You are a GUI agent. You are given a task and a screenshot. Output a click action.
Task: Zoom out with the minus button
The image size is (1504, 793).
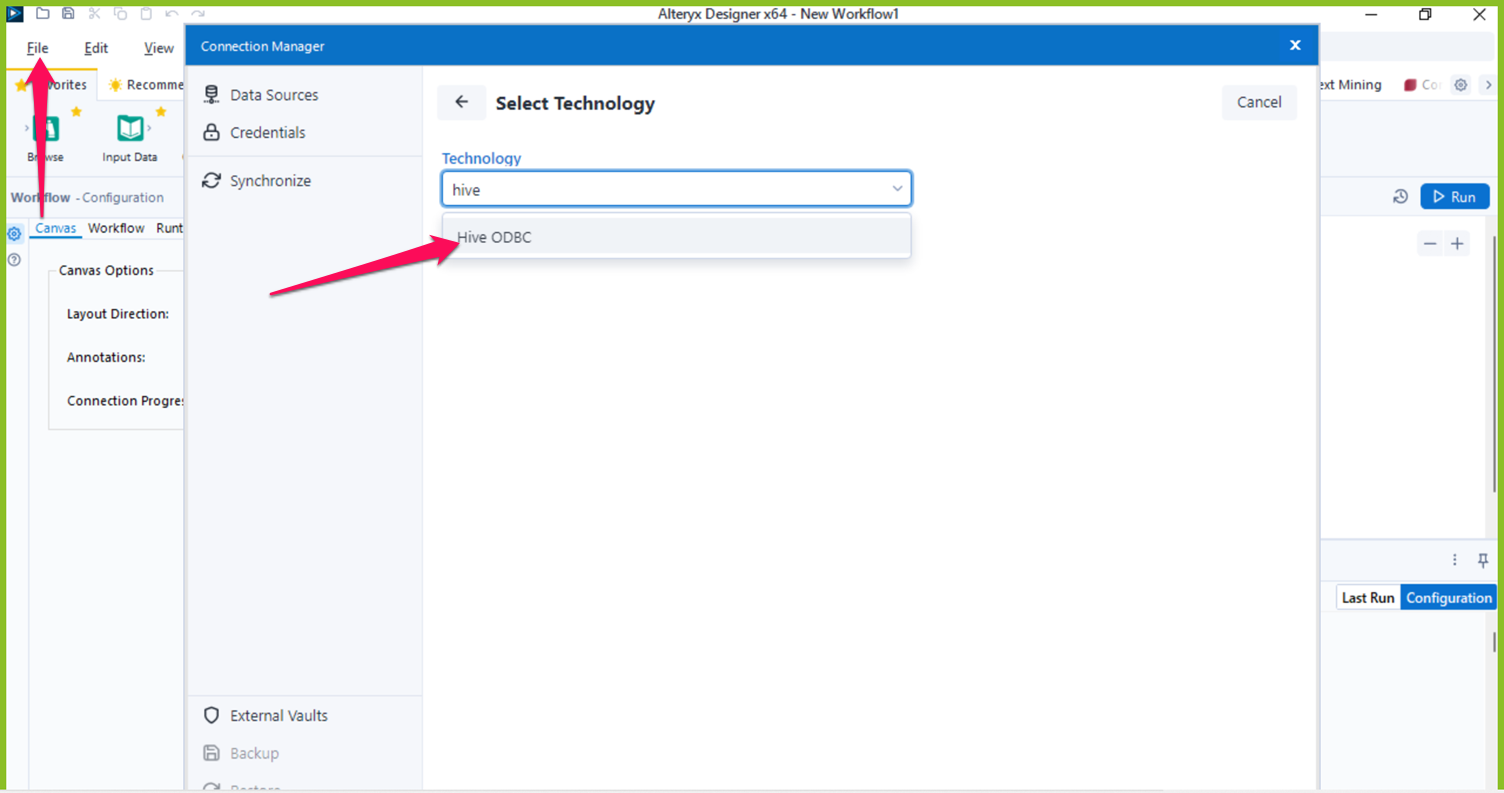(1430, 244)
